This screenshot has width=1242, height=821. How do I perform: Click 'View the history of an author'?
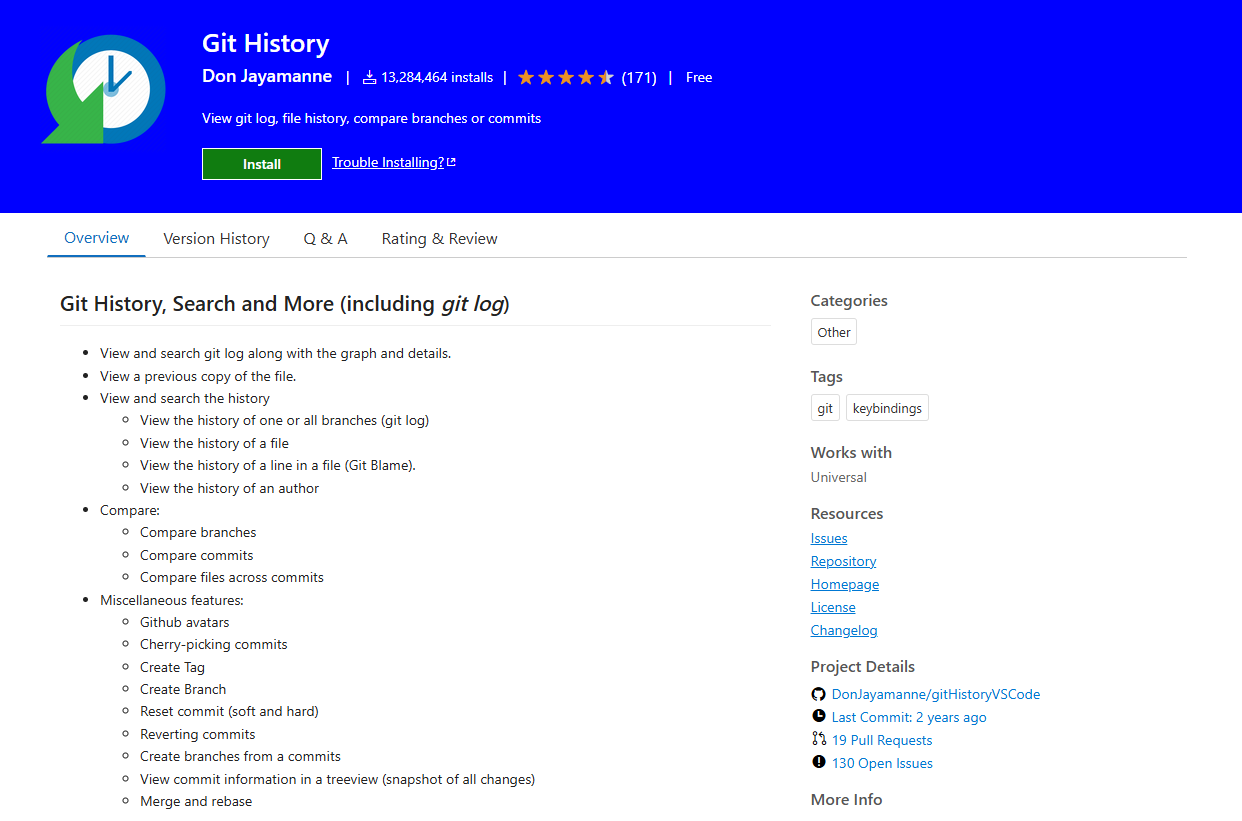pos(229,488)
